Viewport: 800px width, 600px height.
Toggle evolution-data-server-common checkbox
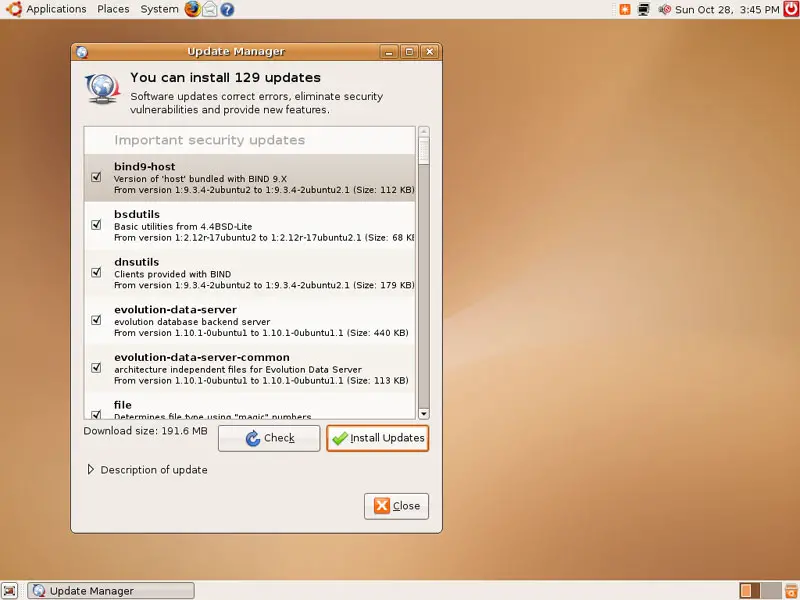[x=96, y=367]
